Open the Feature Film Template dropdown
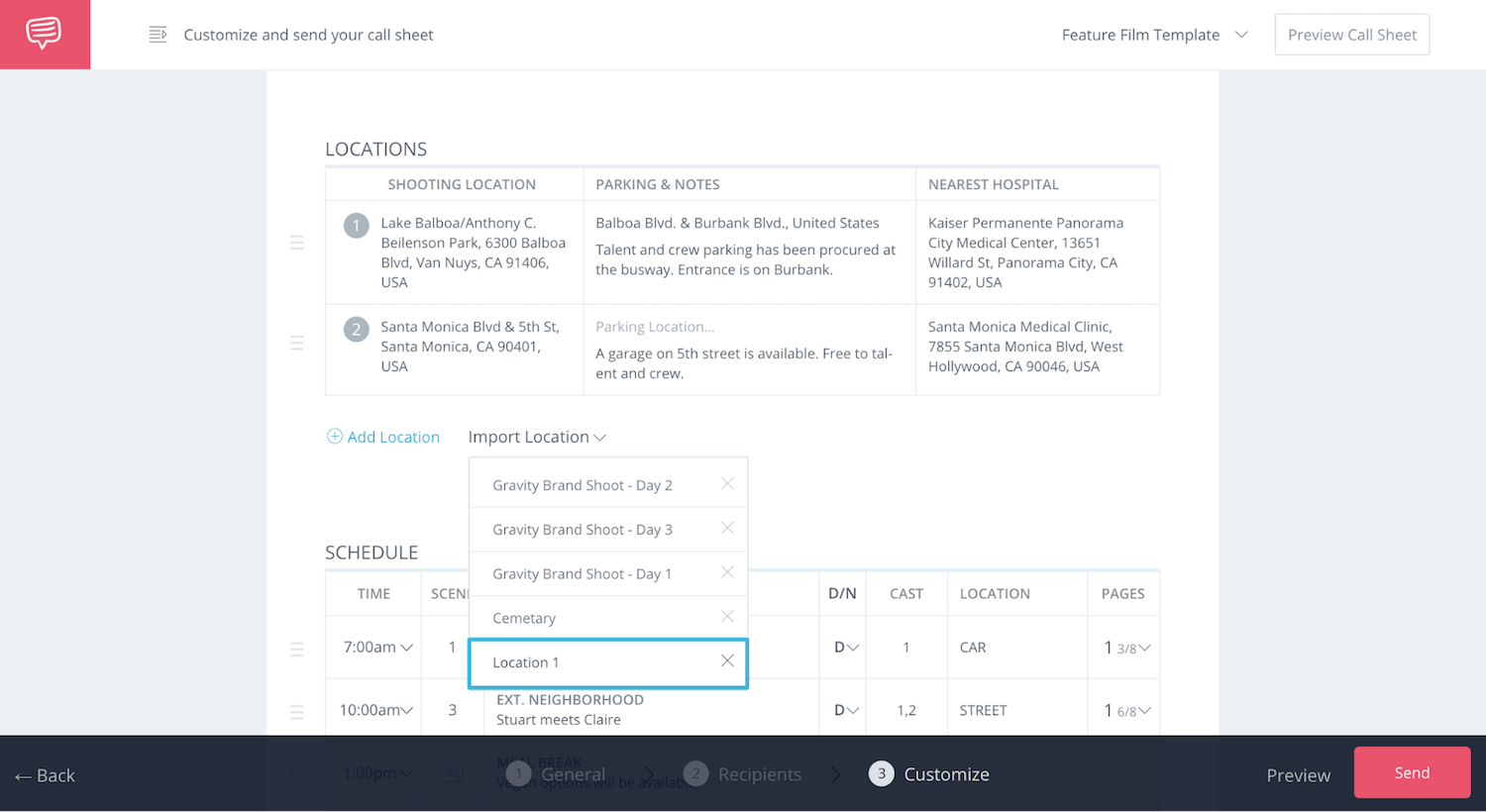 coord(1154,35)
